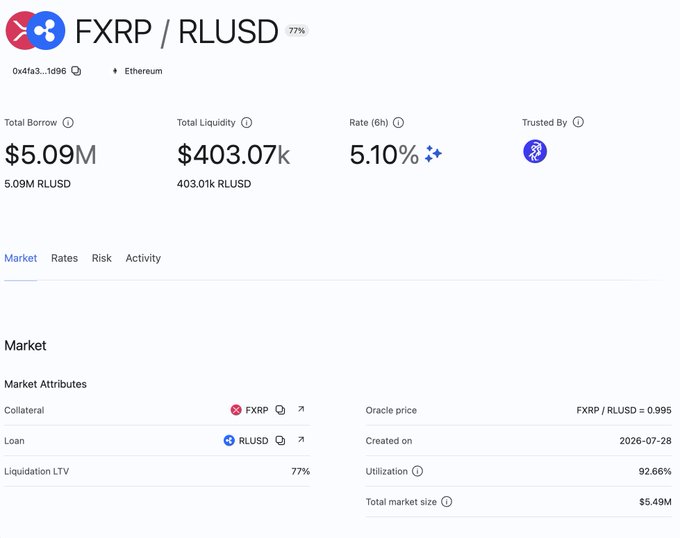Click the red FXRP icon in Collateral row
Viewport: 680px width, 538px height.
pos(236,410)
